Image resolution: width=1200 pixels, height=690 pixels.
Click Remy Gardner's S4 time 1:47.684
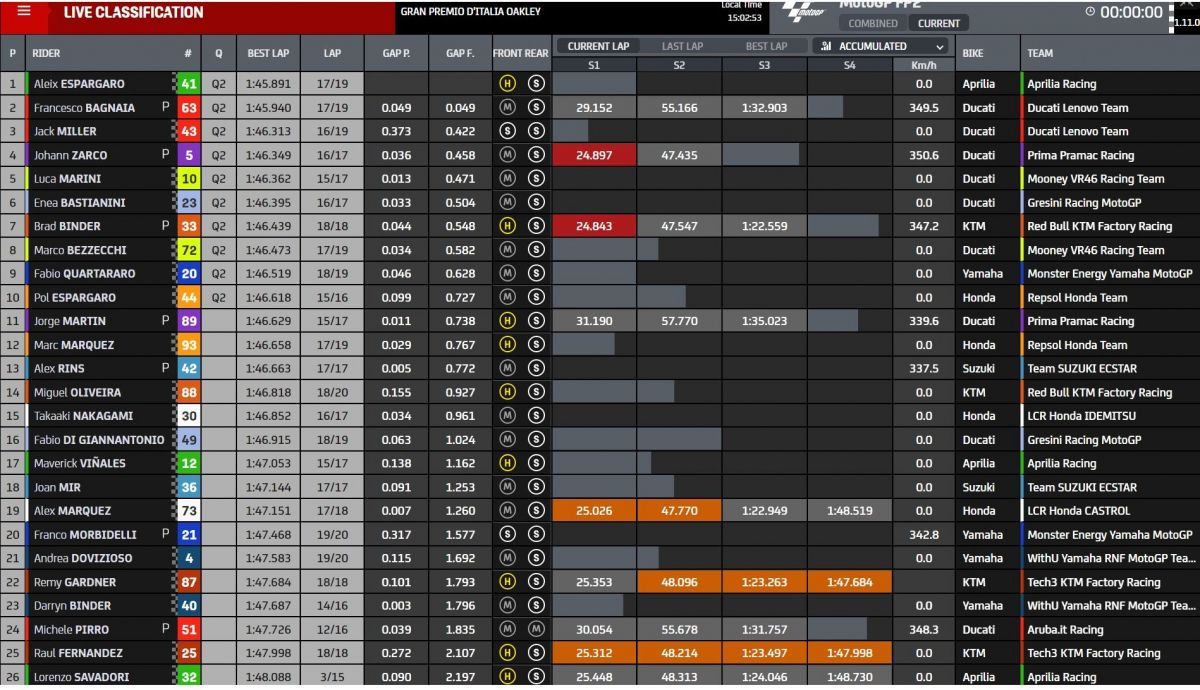pos(849,582)
